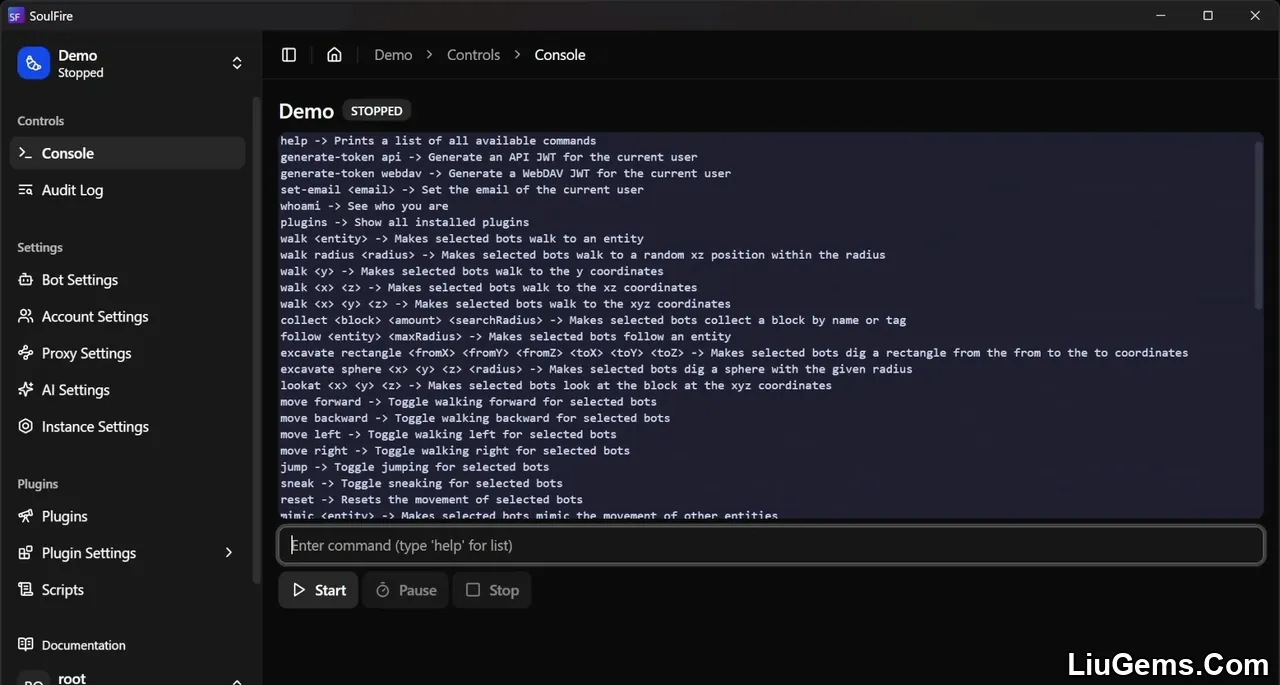Click the 'generate-token api' console line

coord(489,157)
